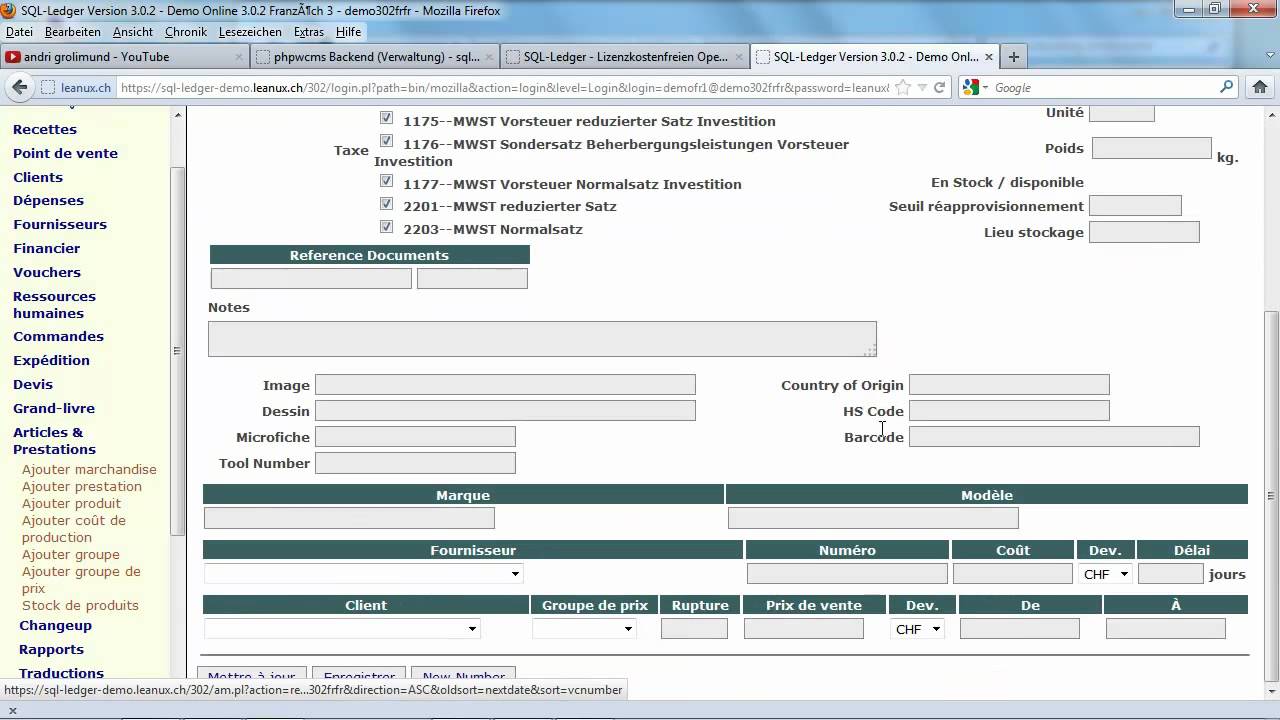Click the Google search magnifier icon
The width and height of the screenshot is (1280, 720).
[1227, 87]
